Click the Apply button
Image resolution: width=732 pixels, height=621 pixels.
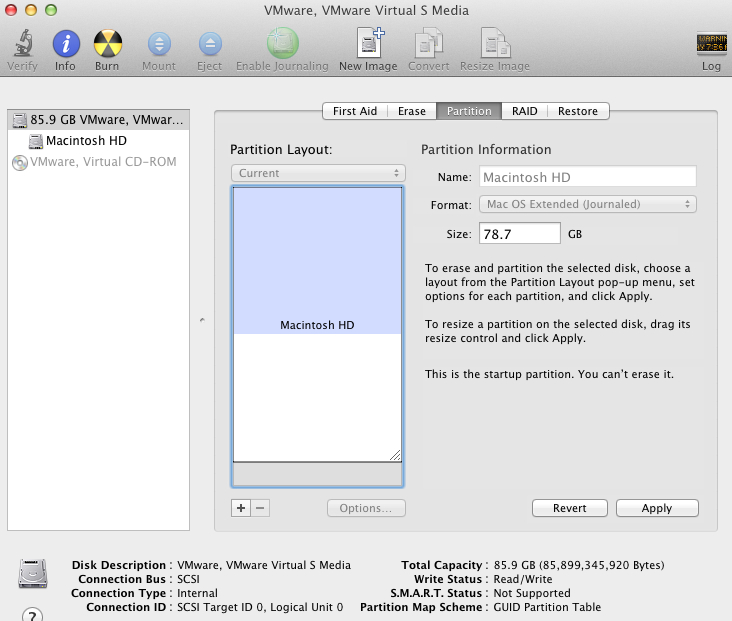[x=657, y=508]
